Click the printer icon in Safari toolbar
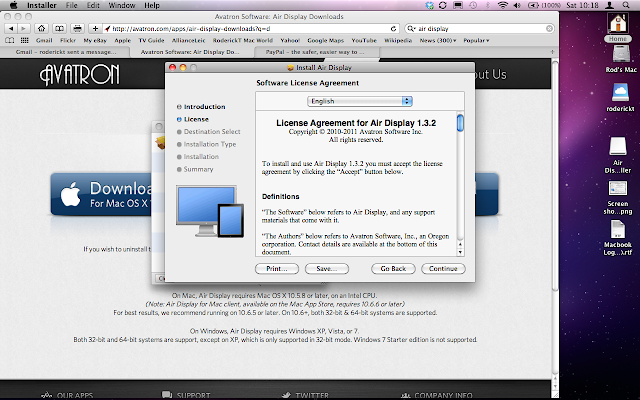This screenshot has height=400, width=640. point(77,29)
